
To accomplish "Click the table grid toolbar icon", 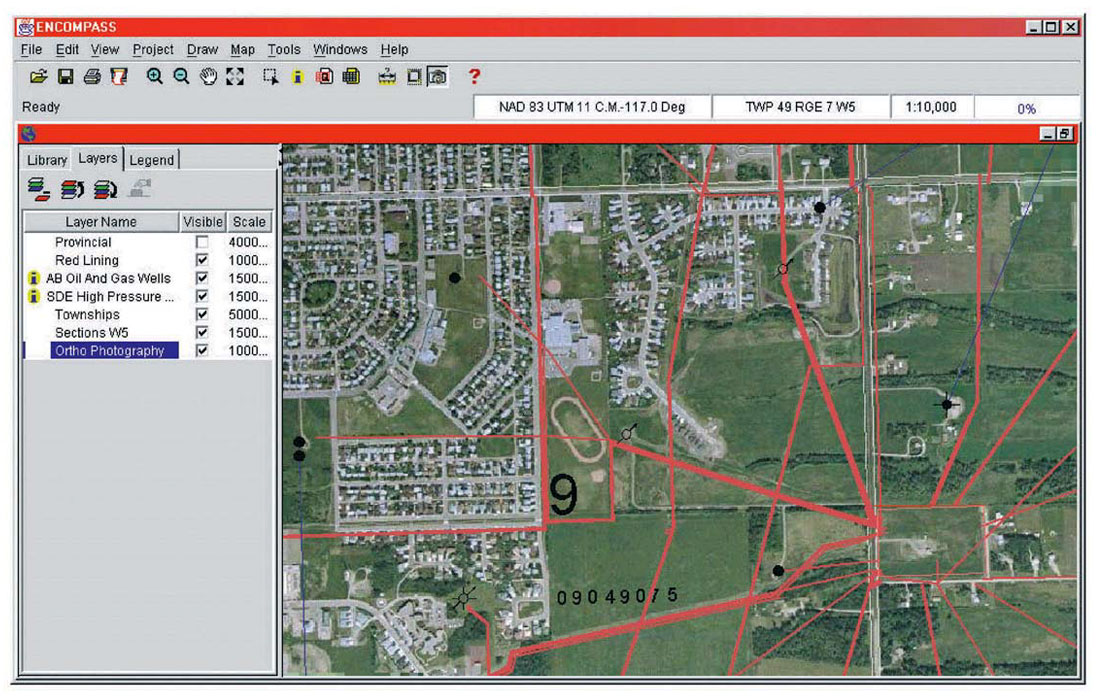I will coord(351,76).
